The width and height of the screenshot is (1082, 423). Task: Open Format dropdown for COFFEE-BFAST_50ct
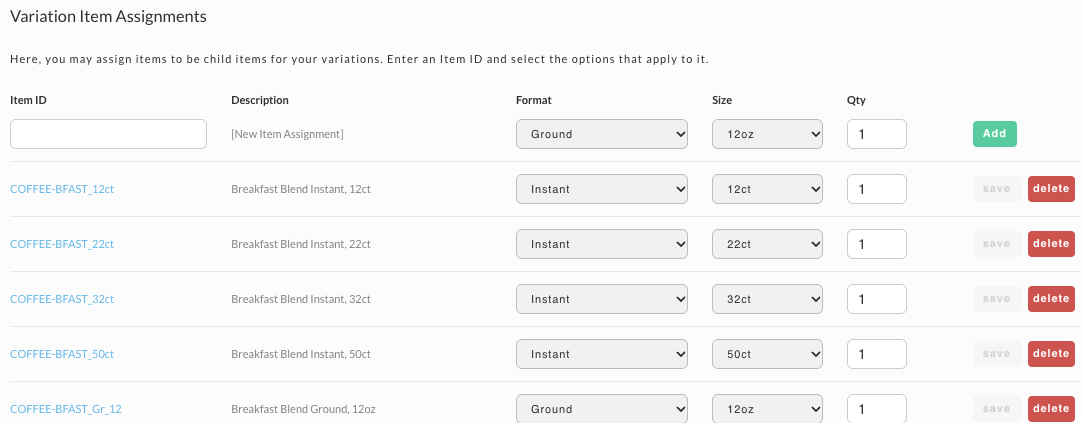coord(602,355)
